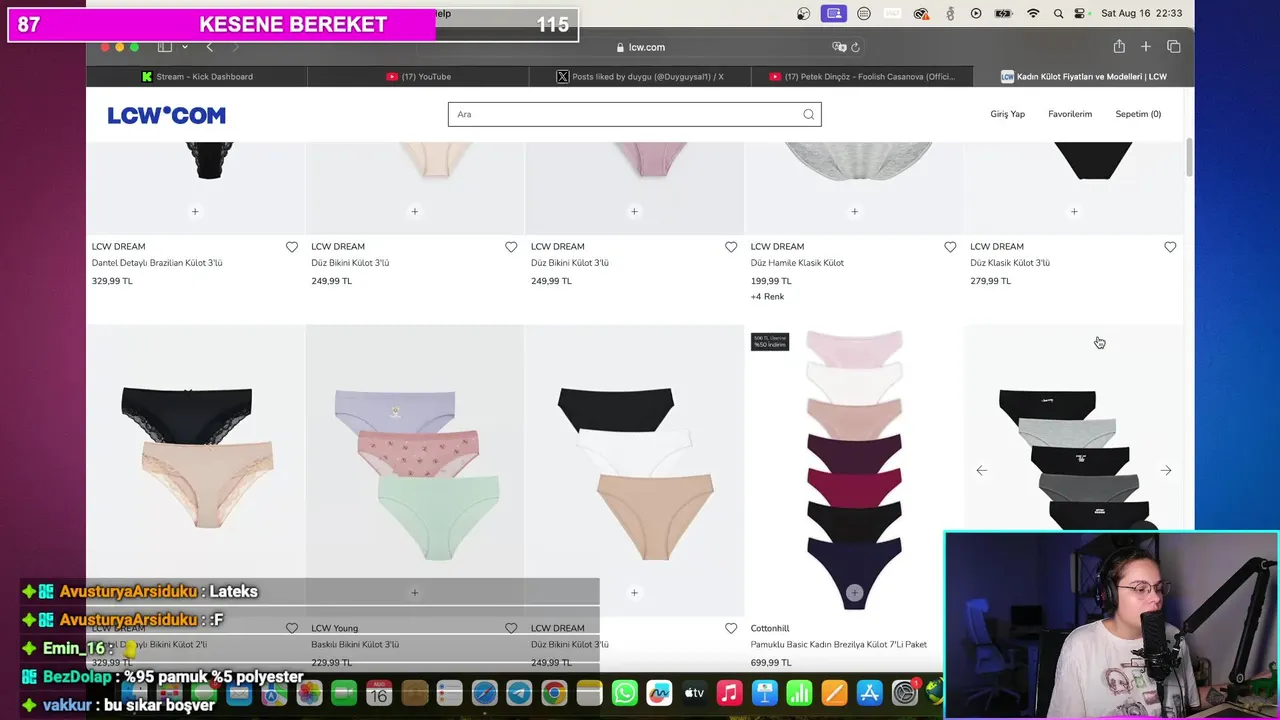Image resolution: width=1280 pixels, height=720 pixels.
Task: Click the Wi-Fi icon in menu bar
Action: (1033, 13)
